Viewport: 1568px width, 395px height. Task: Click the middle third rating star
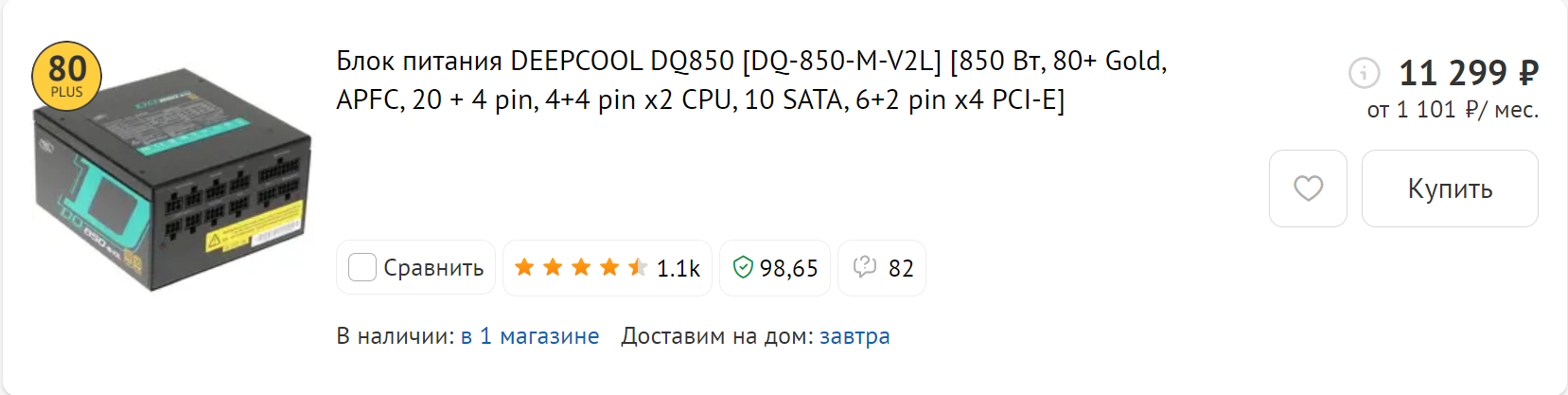point(581,267)
